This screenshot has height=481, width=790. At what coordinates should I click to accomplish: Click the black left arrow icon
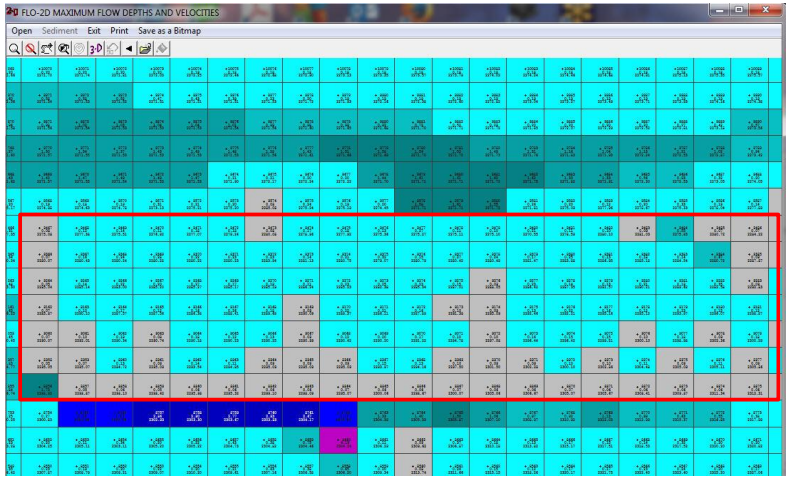(x=128, y=47)
